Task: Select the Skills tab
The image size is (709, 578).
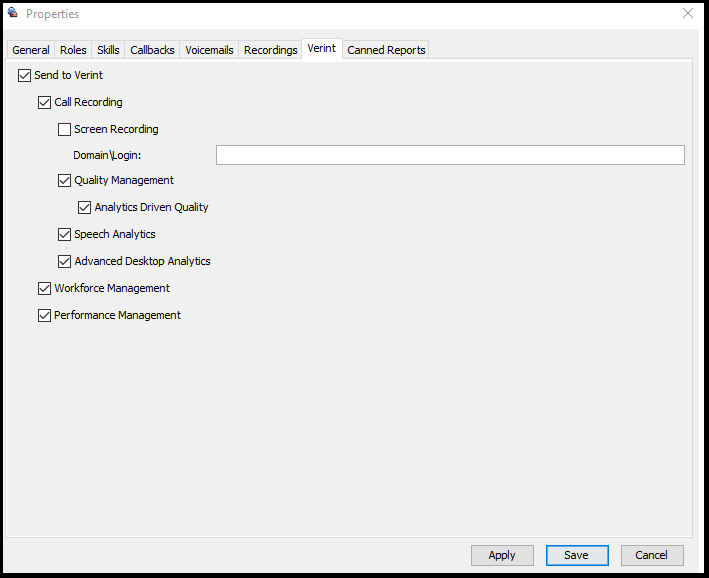Action: click(108, 50)
